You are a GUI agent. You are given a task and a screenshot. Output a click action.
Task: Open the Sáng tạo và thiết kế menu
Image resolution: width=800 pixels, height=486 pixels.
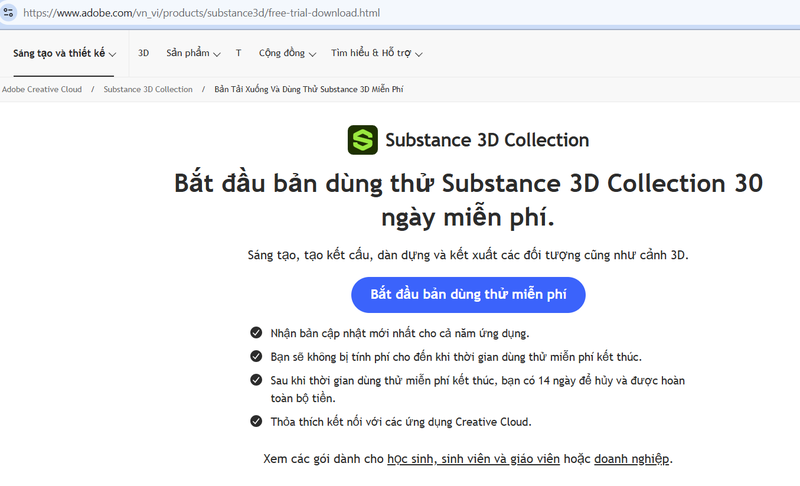(64, 53)
